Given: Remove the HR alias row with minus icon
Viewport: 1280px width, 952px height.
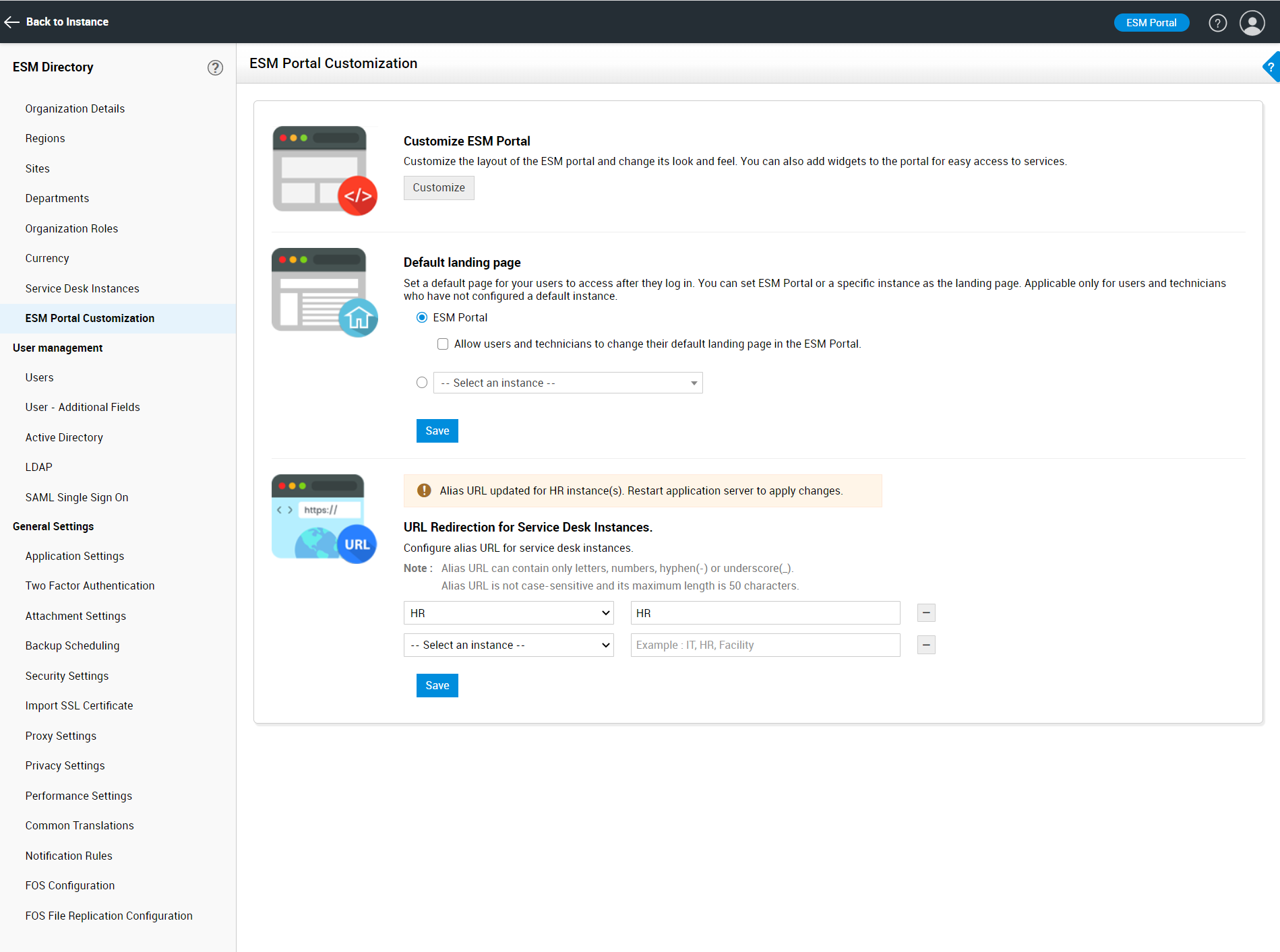Looking at the screenshot, I should (x=926, y=613).
